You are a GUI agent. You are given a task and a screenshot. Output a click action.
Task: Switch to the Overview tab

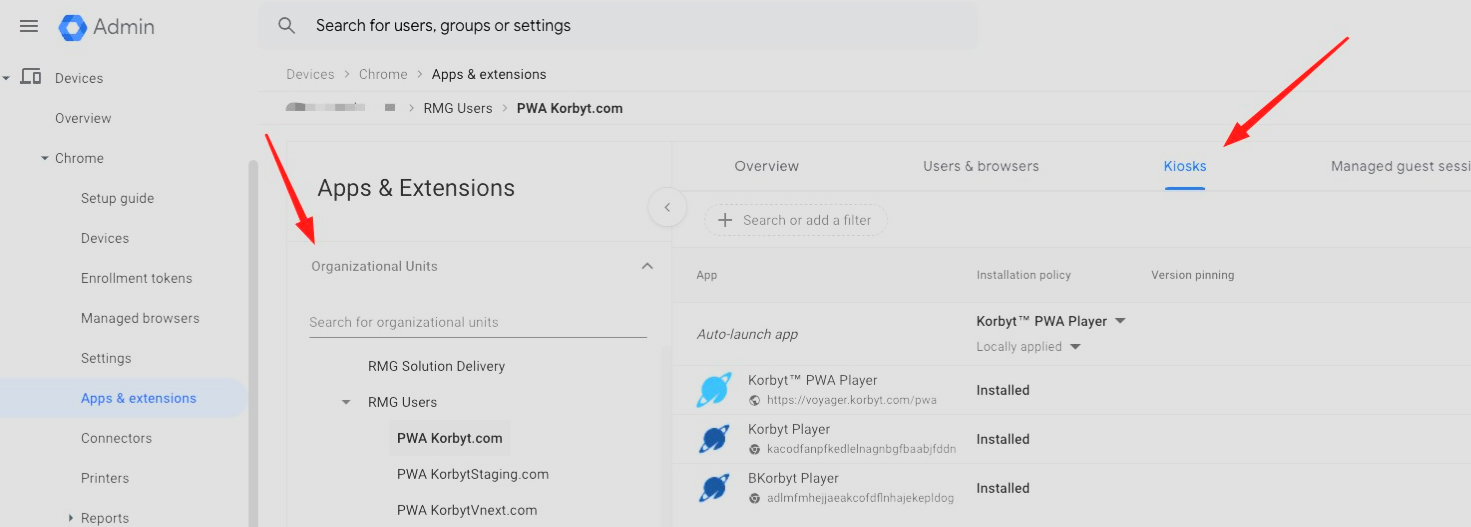(x=767, y=166)
